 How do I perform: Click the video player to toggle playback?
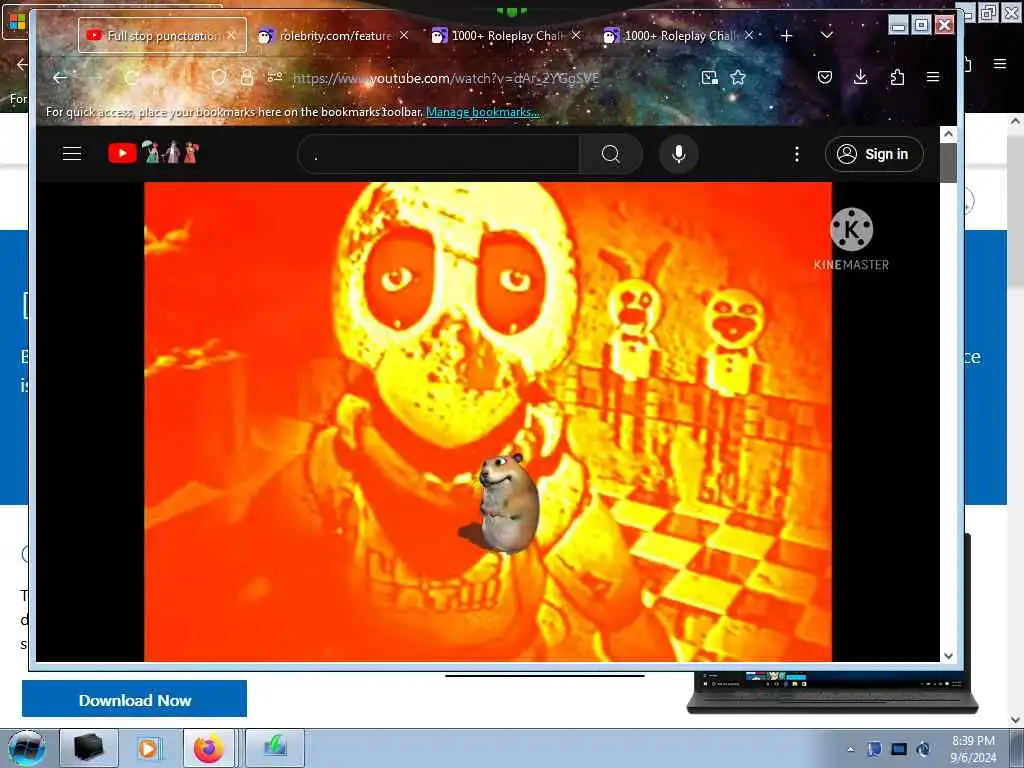tap(488, 422)
